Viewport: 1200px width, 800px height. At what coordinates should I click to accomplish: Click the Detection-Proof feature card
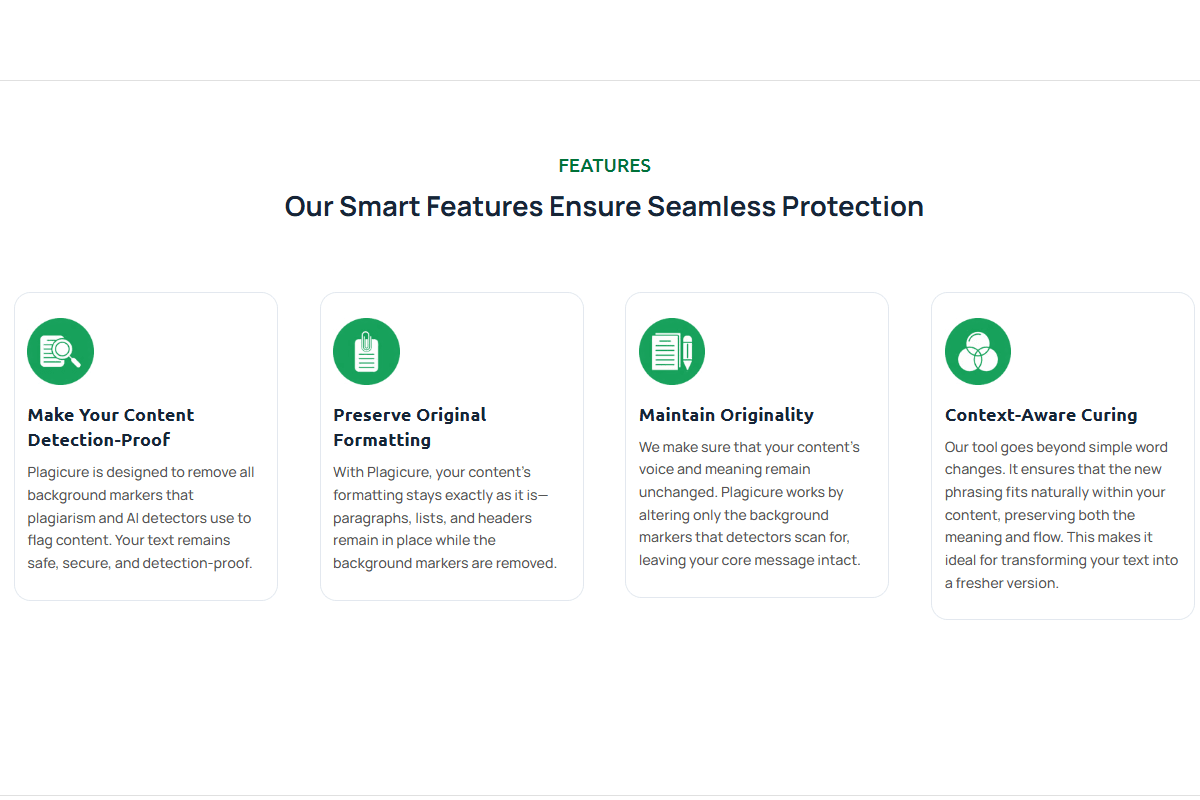(x=146, y=446)
